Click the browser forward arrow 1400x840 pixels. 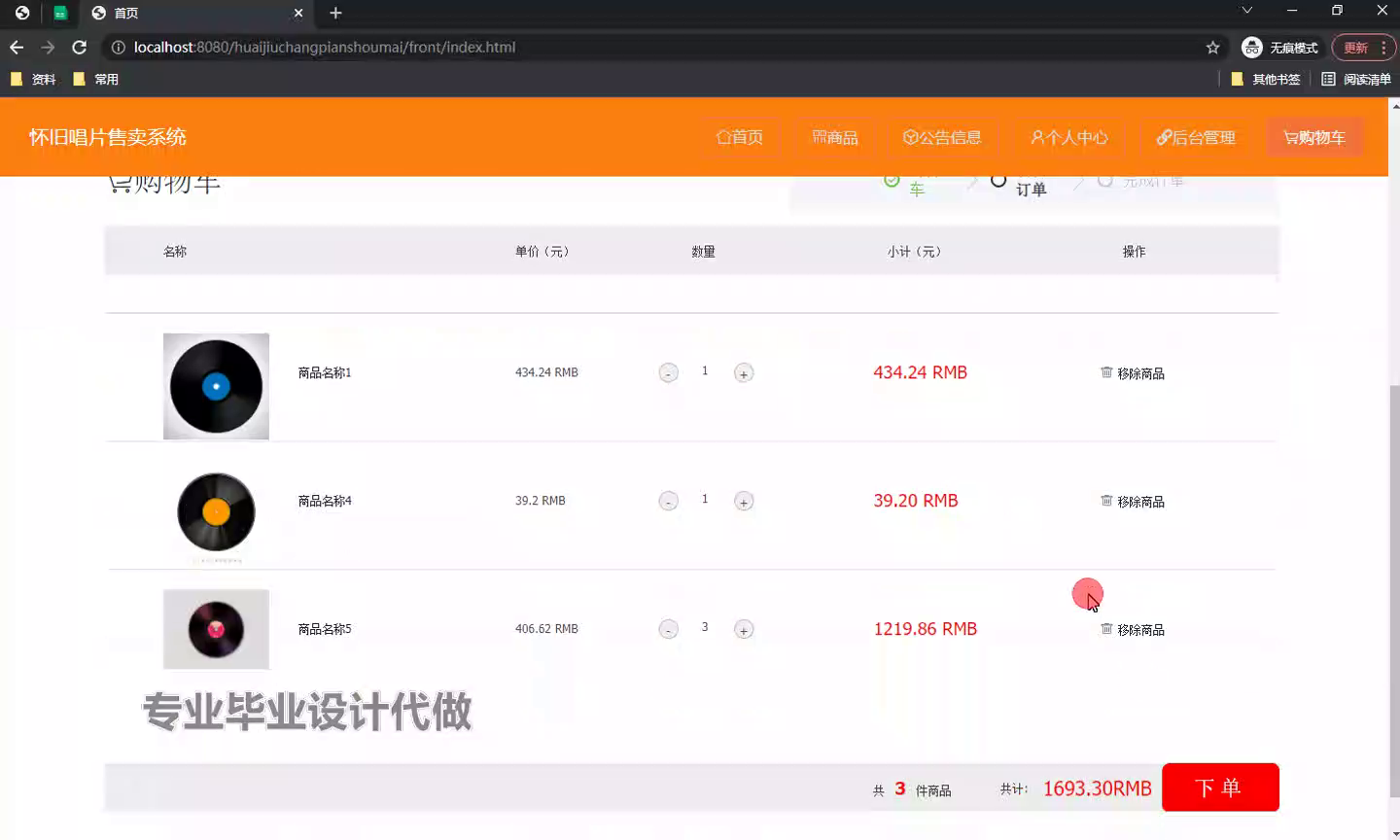48,47
